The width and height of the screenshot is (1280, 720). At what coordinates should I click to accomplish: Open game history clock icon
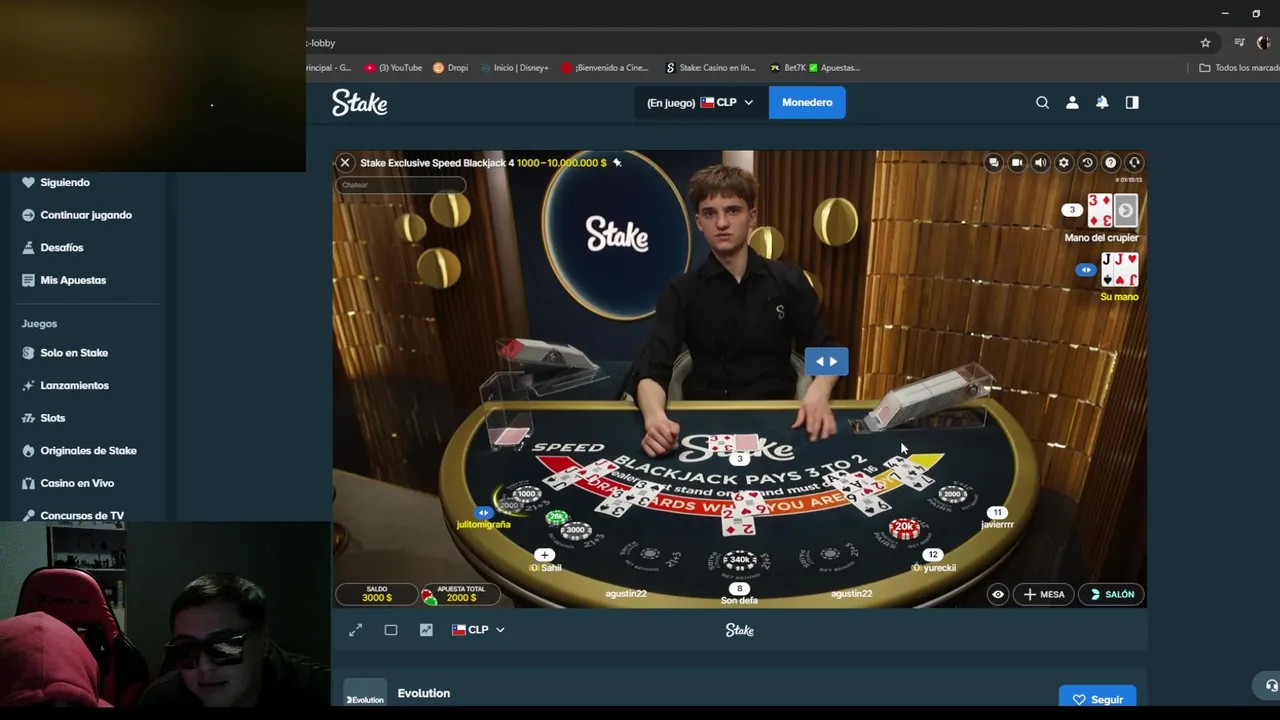click(1087, 163)
